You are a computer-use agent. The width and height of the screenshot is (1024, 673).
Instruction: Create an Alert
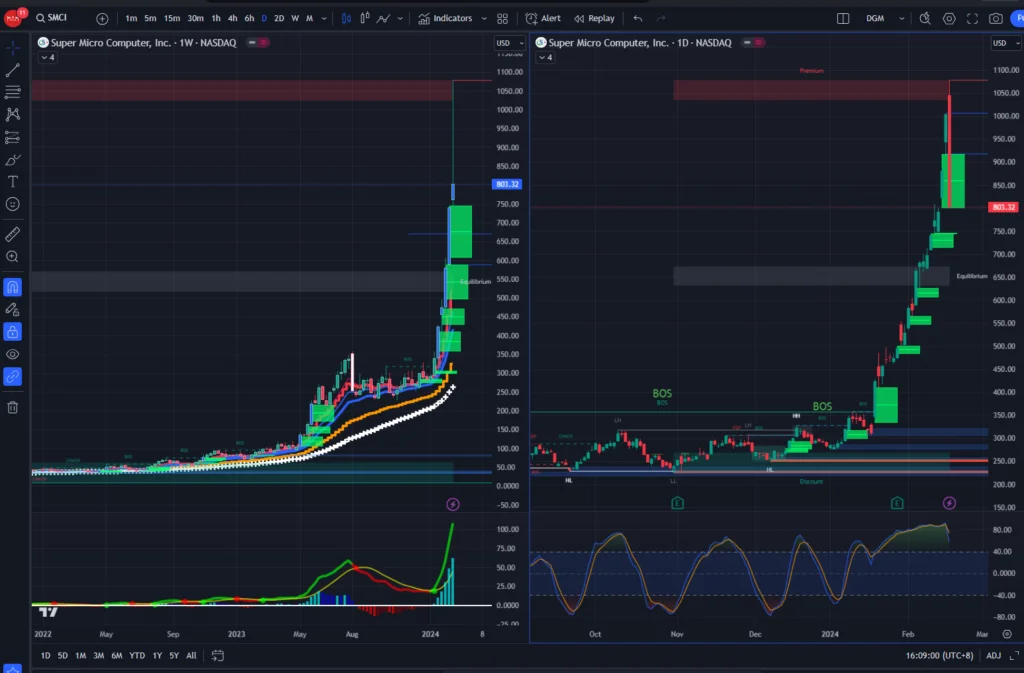pyautogui.click(x=543, y=18)
